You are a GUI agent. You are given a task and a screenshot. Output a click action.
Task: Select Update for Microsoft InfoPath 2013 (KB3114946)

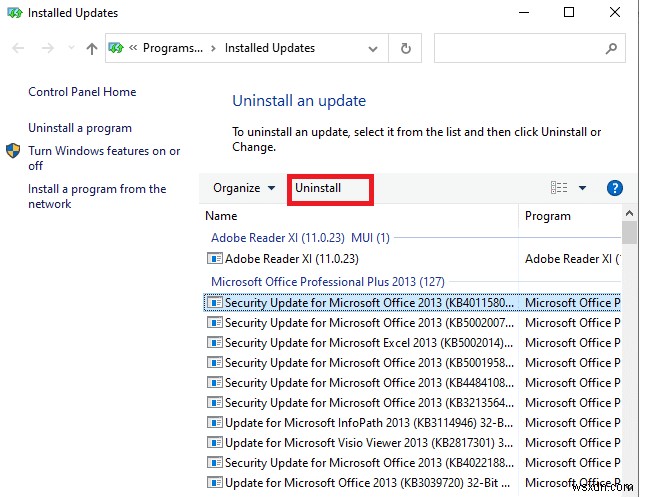click(x=369, y=423)
